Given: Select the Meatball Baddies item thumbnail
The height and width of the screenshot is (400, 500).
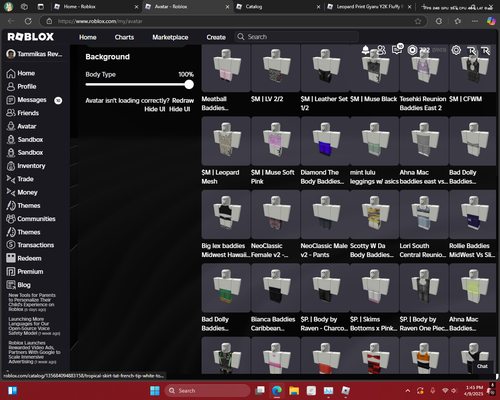Looking at the screenshot, I should coord(226,68).
